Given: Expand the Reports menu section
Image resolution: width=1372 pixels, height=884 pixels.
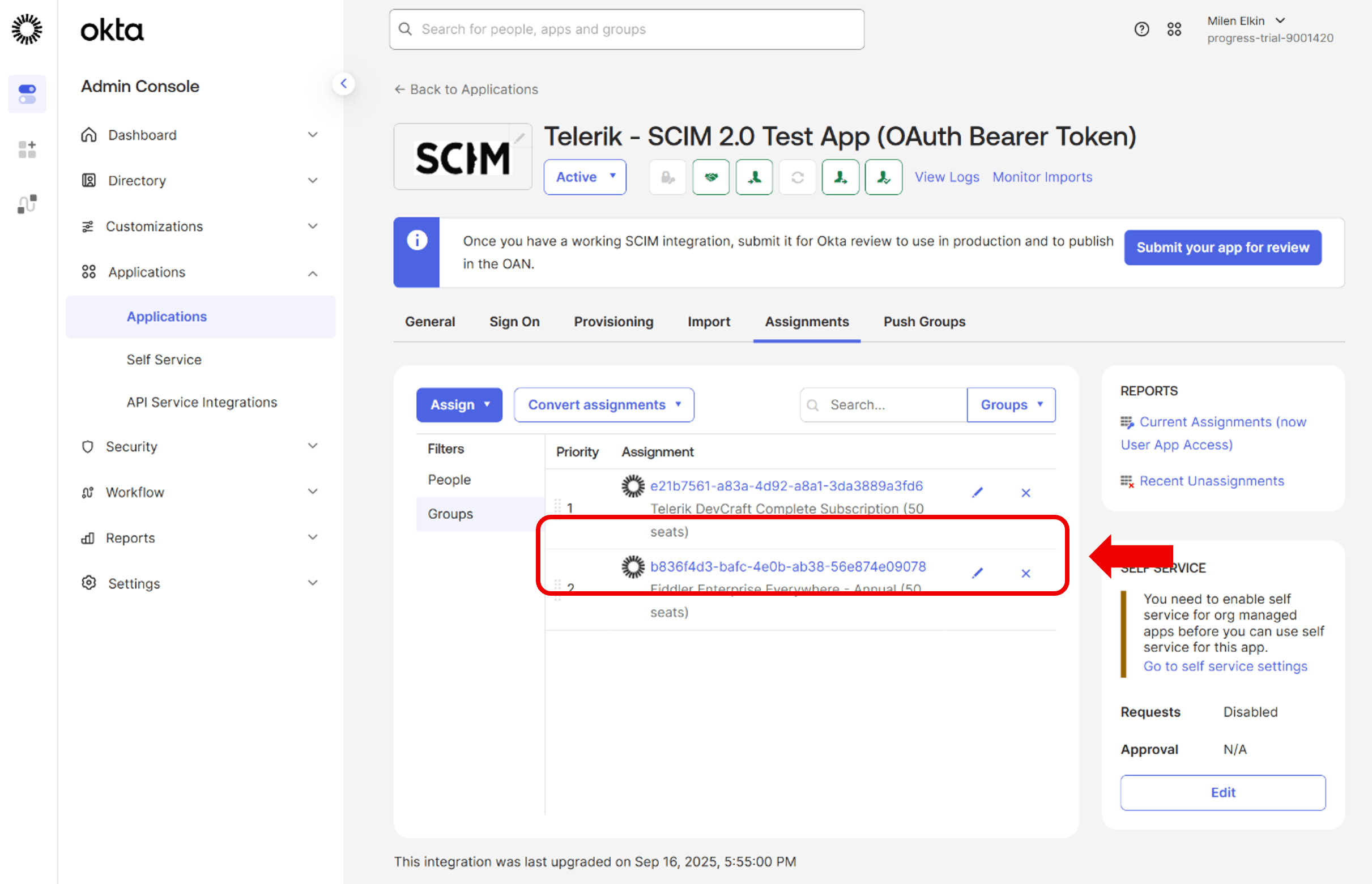Looking at the screenshot, I should [x=201, y=538].
